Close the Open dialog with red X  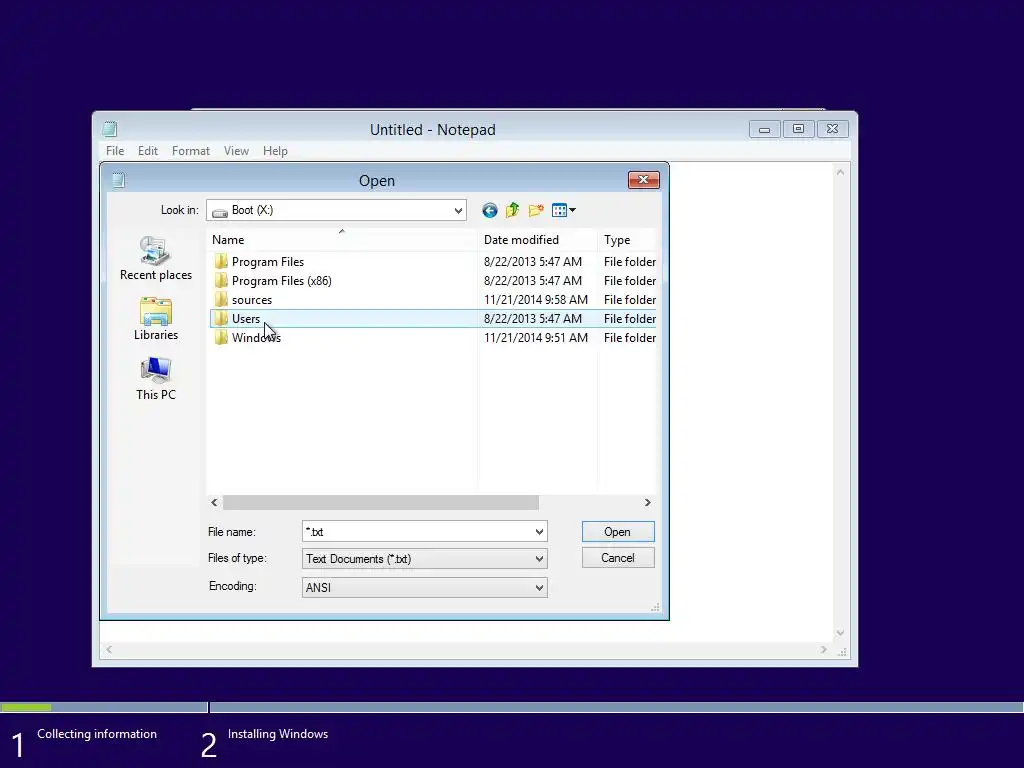coord(643,180)
